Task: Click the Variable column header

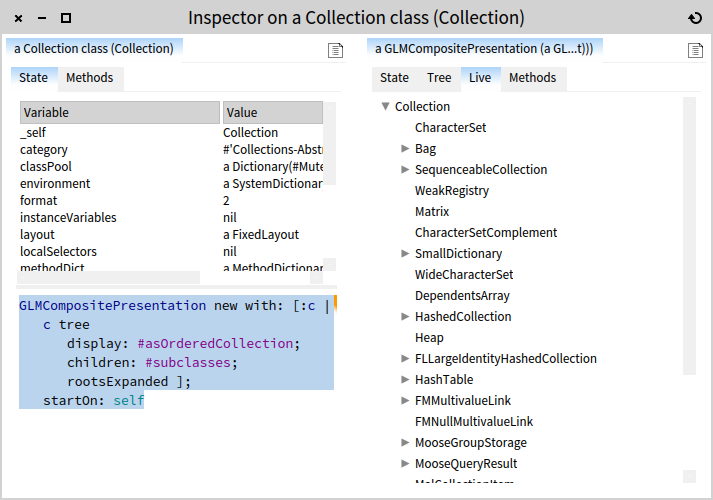Action: pyautogui.click(x=120, y=112)
